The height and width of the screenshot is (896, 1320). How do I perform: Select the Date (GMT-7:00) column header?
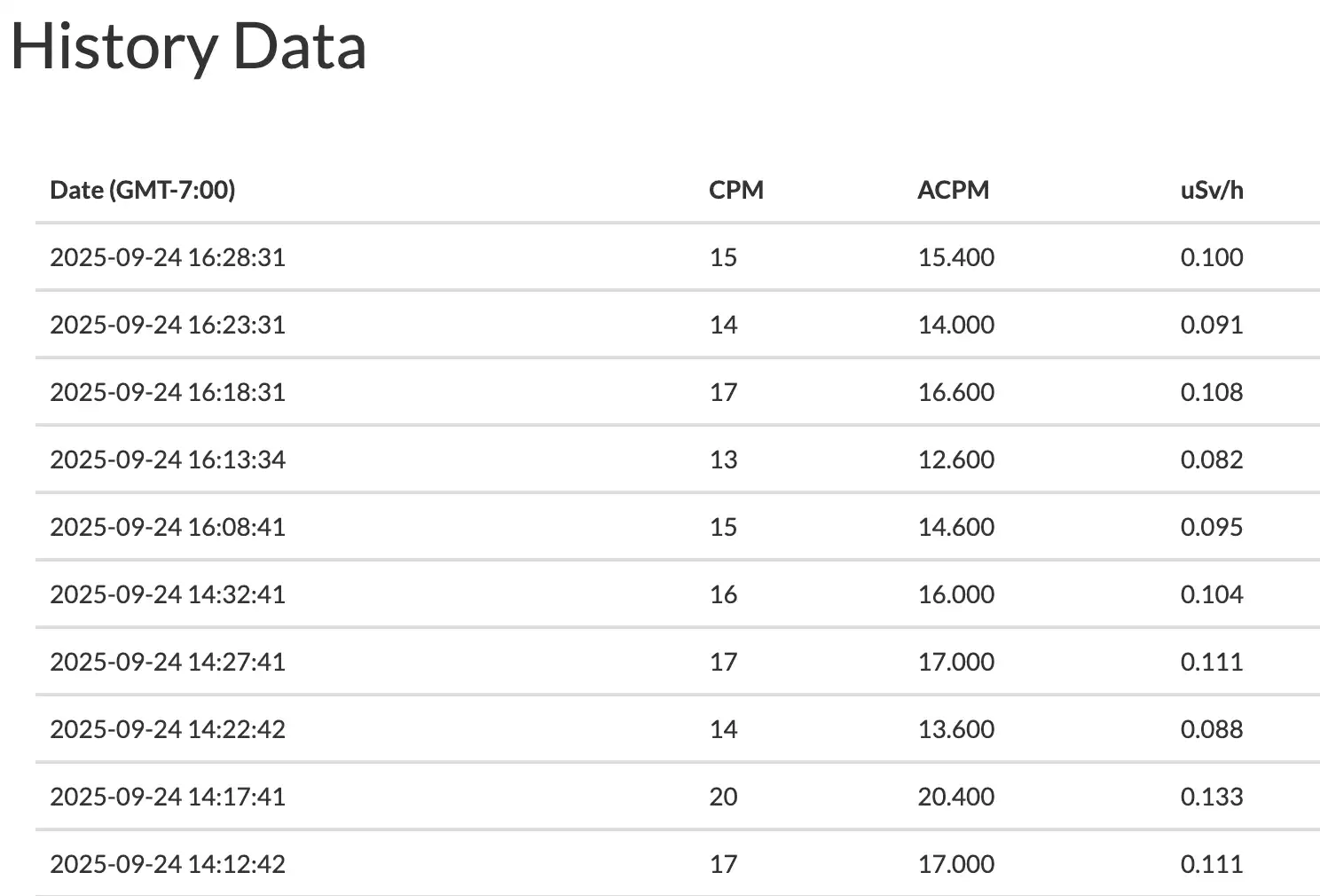click(143, 190)
